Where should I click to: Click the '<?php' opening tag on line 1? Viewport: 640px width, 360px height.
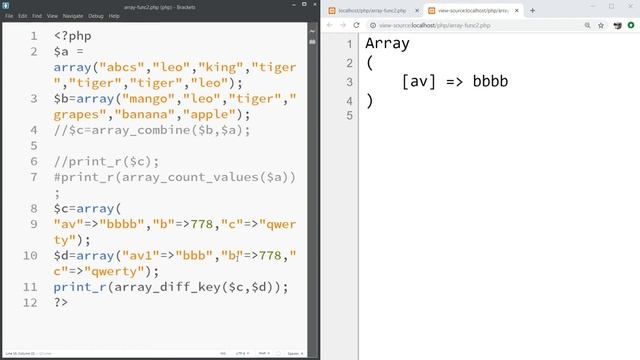pyautogui.click(x=72, y=36)
